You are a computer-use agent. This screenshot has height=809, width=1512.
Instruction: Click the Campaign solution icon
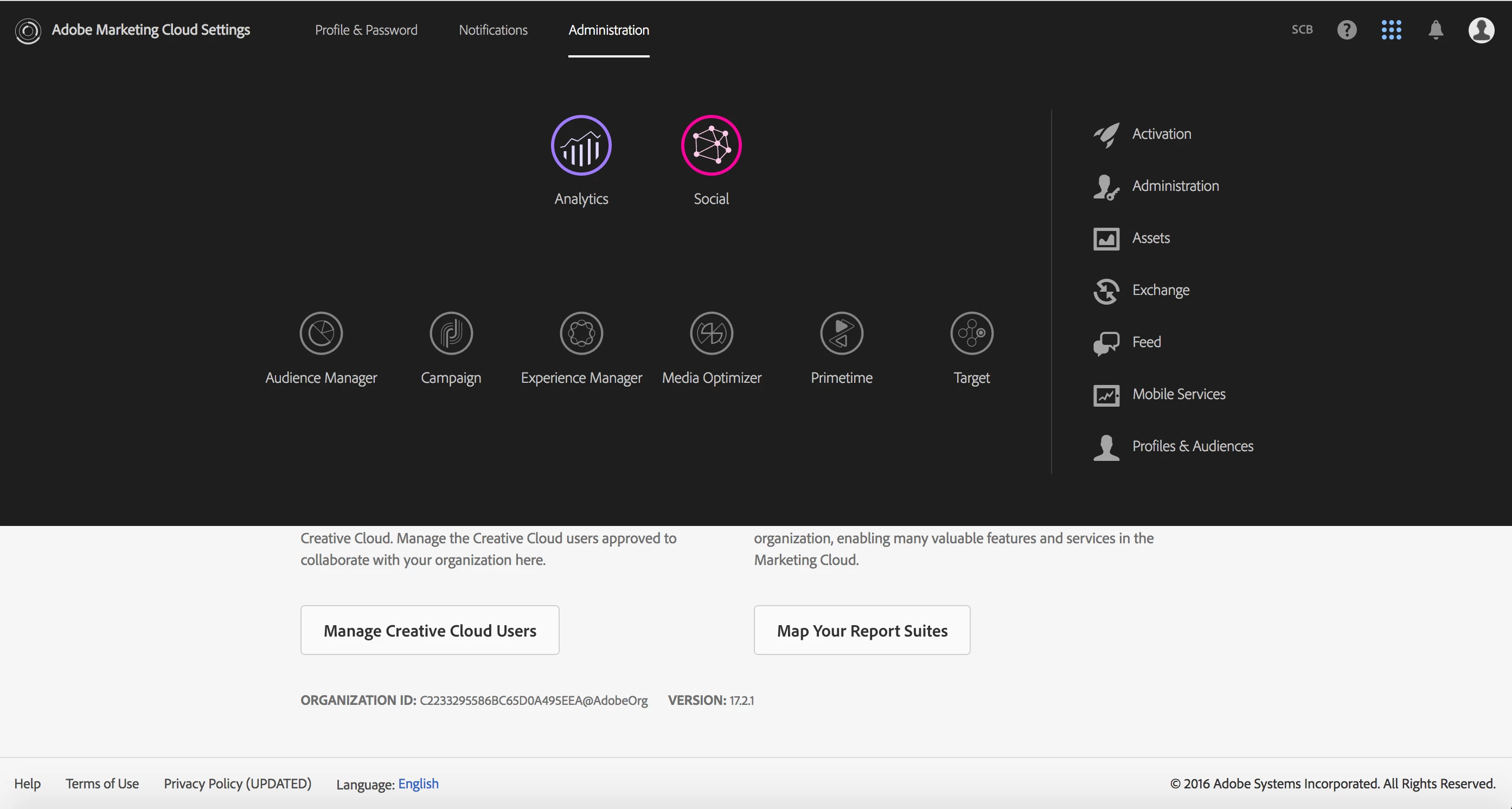point(451,333)
